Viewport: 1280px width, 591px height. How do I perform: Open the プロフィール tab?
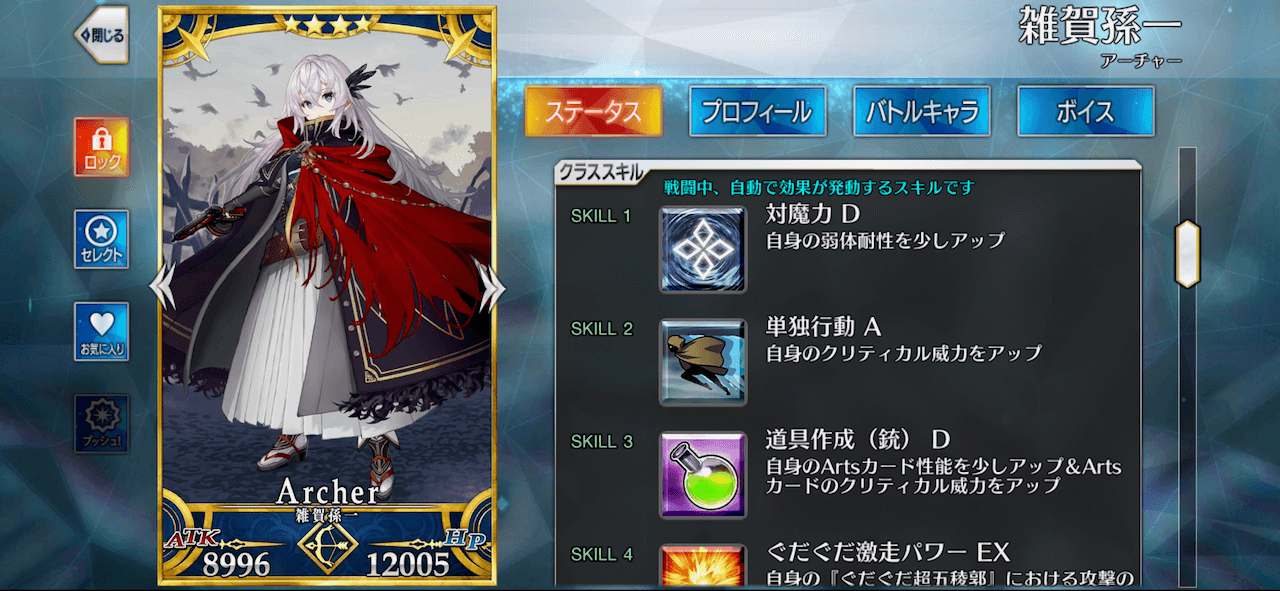tap(757, 111)
